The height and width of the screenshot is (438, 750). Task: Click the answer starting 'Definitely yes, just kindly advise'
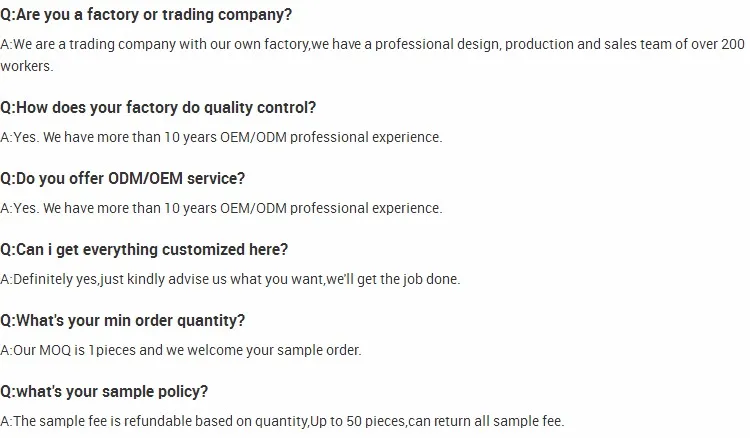tap(230, 279)
